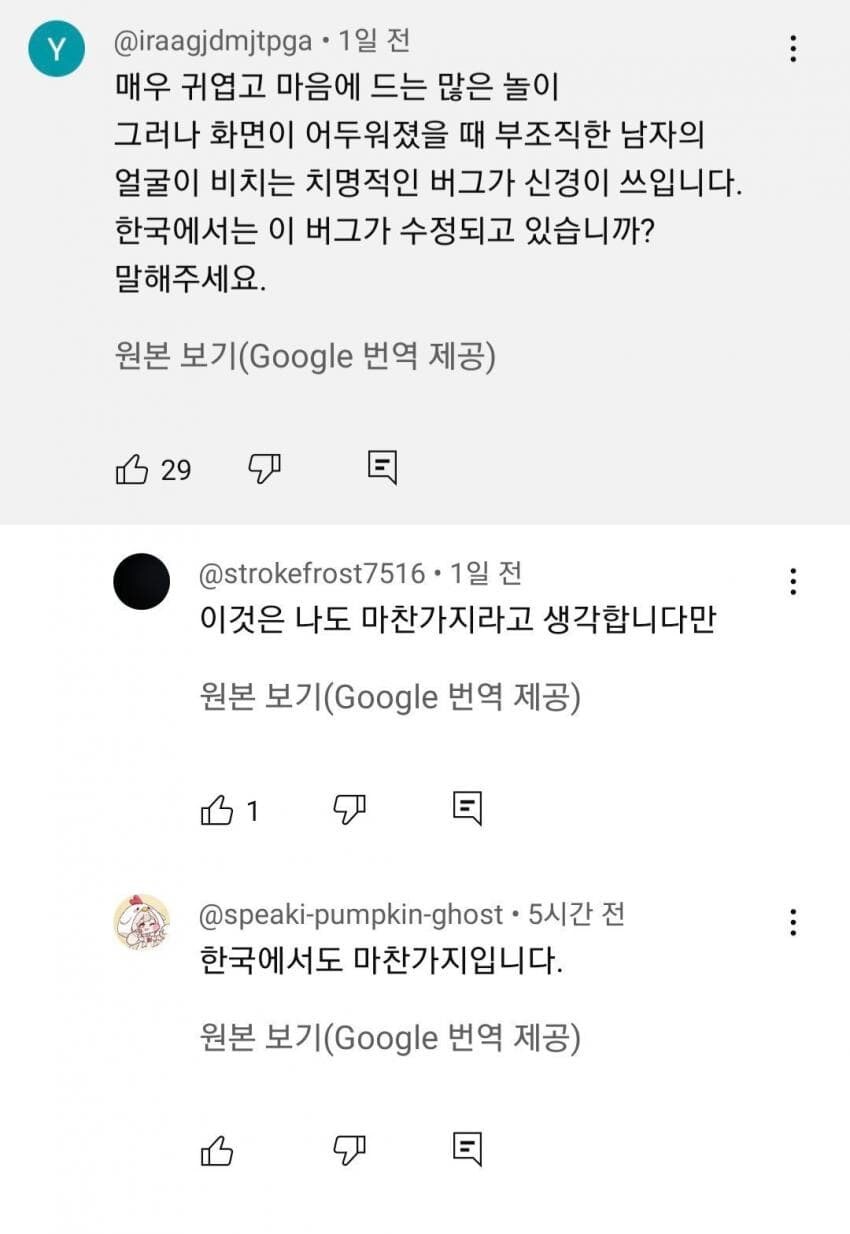Show original text of @strokefrost7516's reply

tap(390, 697)
